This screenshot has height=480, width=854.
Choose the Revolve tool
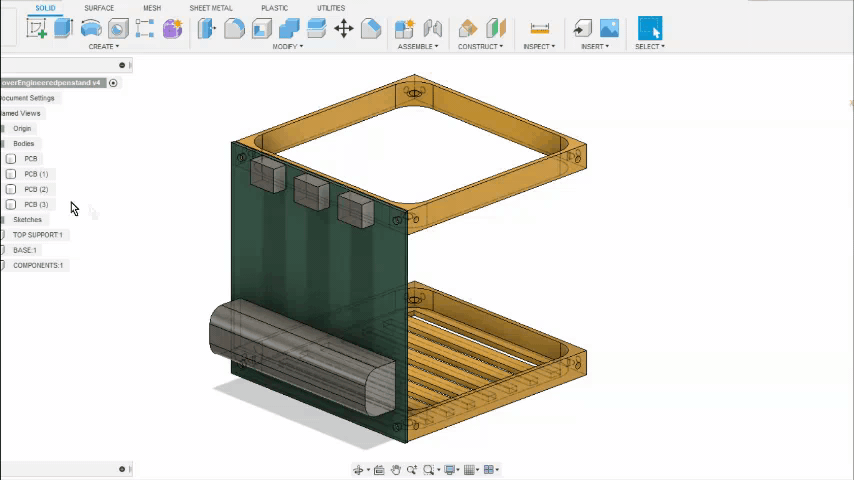(x=91, y=28)
